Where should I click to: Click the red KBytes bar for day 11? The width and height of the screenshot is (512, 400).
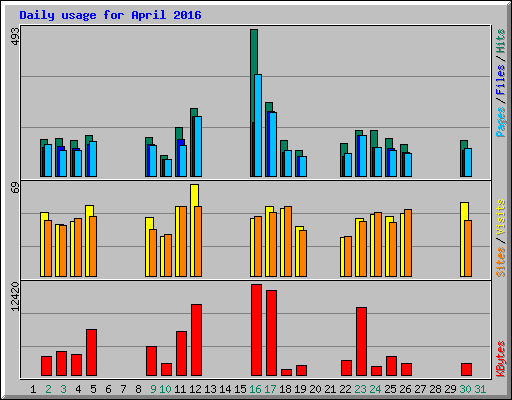coord(181,354)
